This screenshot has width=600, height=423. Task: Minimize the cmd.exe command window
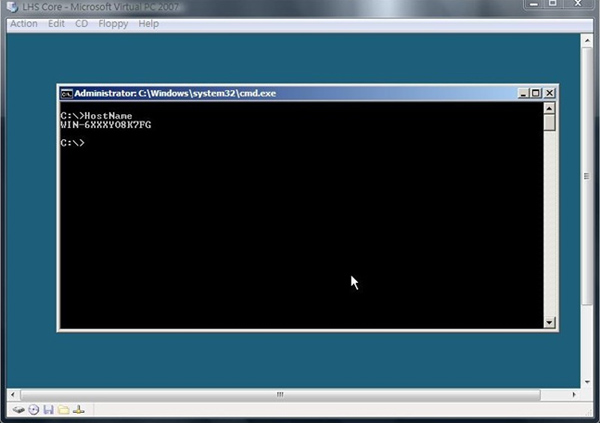(523, 93)
